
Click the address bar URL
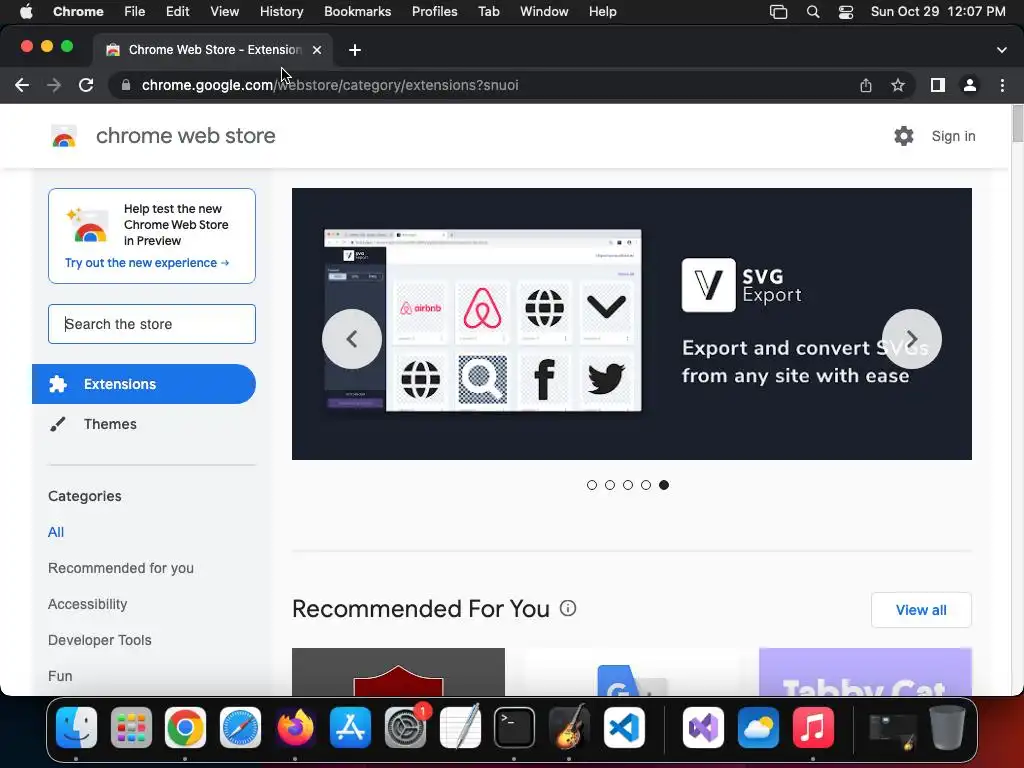coord(330,85)
